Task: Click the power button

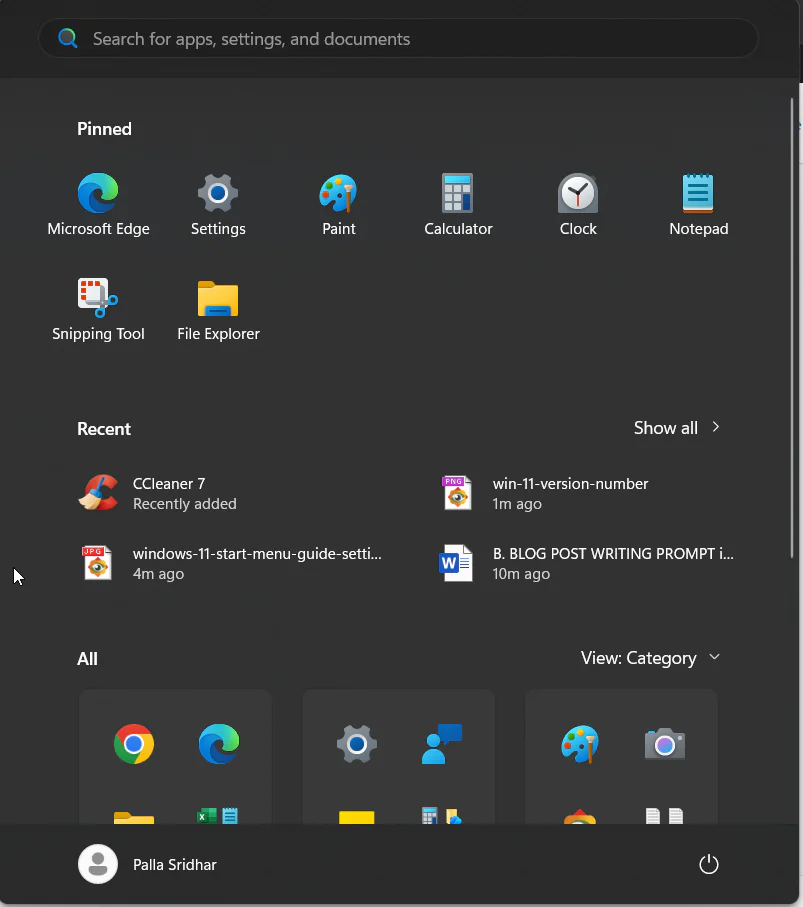Action: pos(709,864)
